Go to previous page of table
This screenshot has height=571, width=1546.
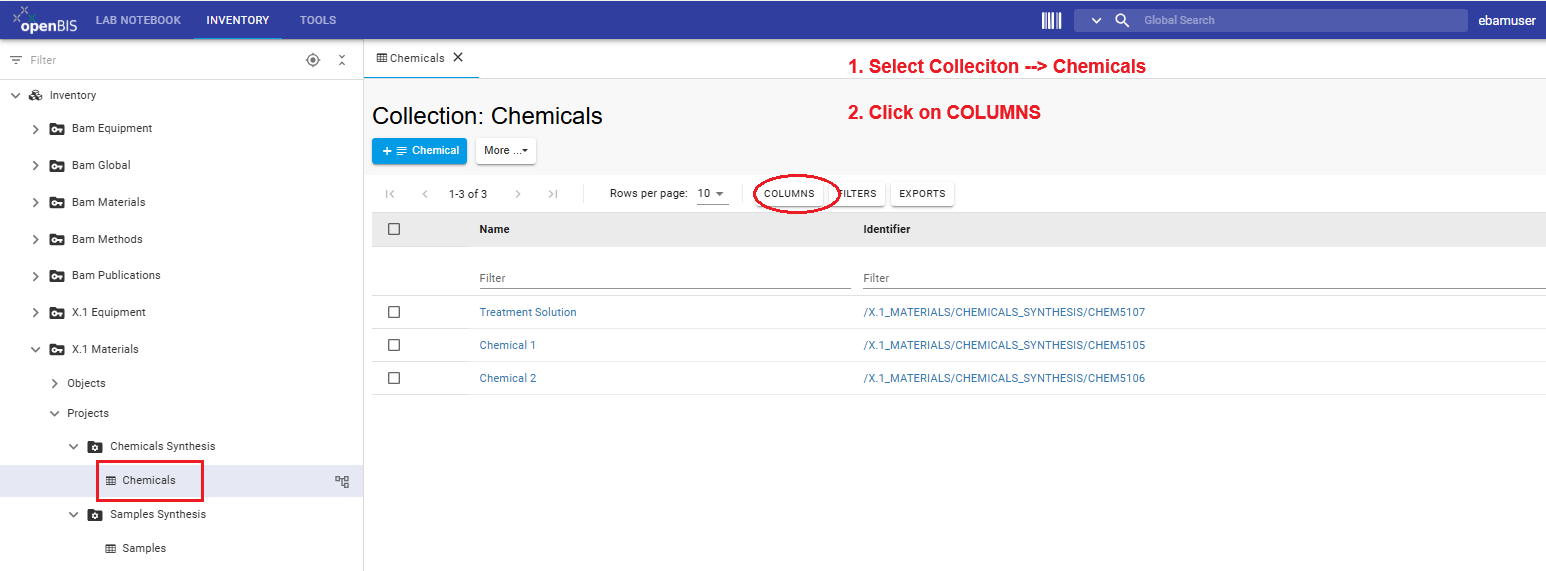(425, 194)
